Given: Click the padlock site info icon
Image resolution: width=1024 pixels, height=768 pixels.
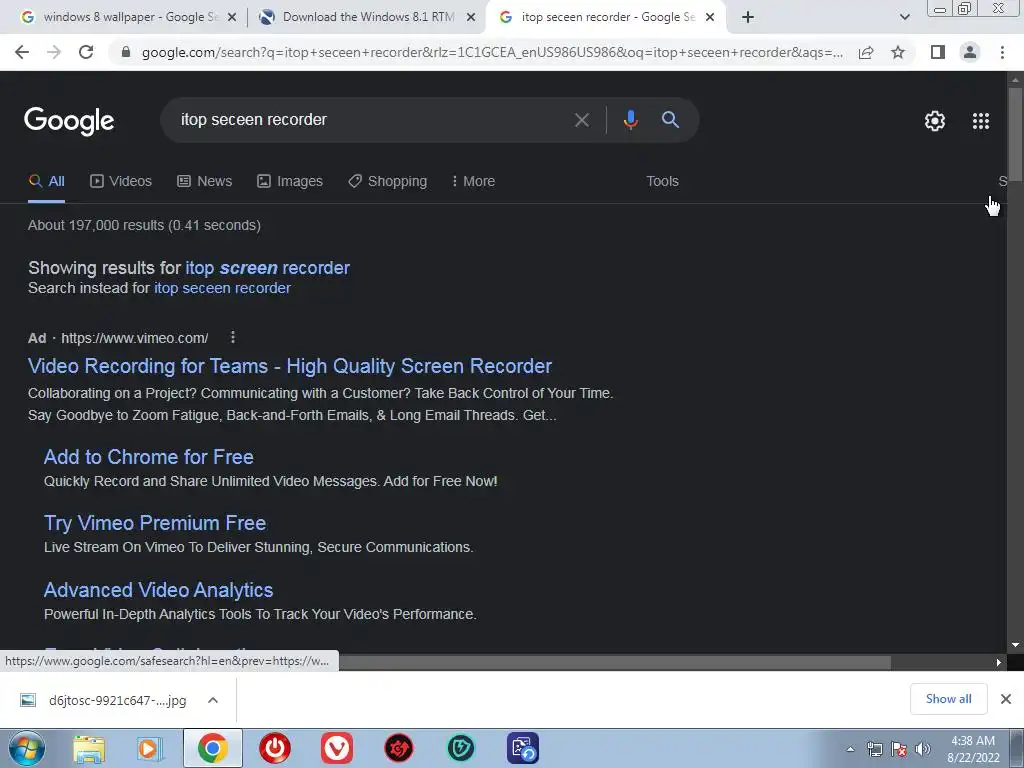Looking at the screenshot, I should click(x=126, y=52).
